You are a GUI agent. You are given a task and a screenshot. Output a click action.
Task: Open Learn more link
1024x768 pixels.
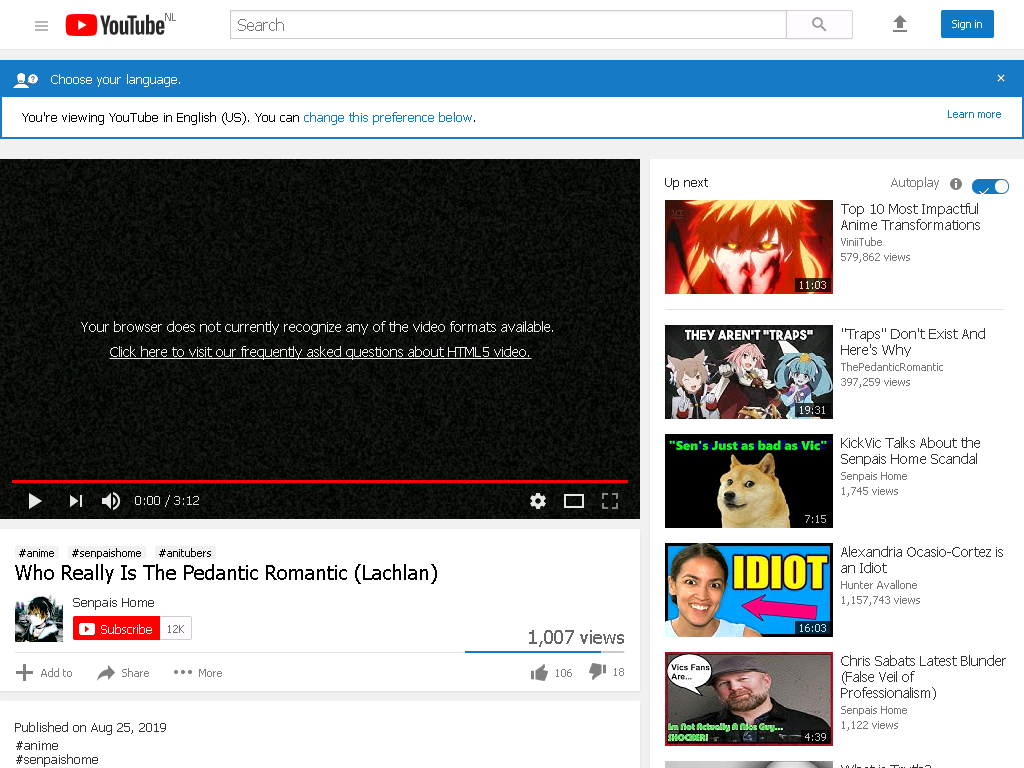[974, 114]
